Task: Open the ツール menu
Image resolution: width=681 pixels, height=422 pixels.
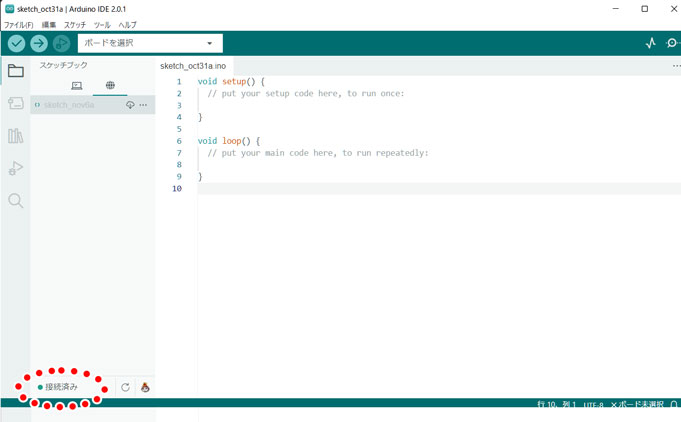Action: [102, 25]
